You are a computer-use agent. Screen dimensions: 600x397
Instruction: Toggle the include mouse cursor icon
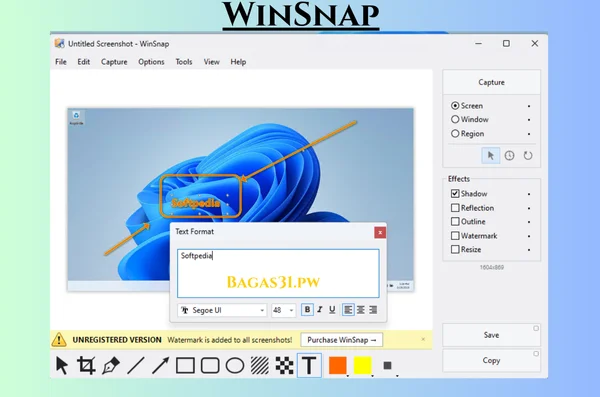tap(491, 155)
